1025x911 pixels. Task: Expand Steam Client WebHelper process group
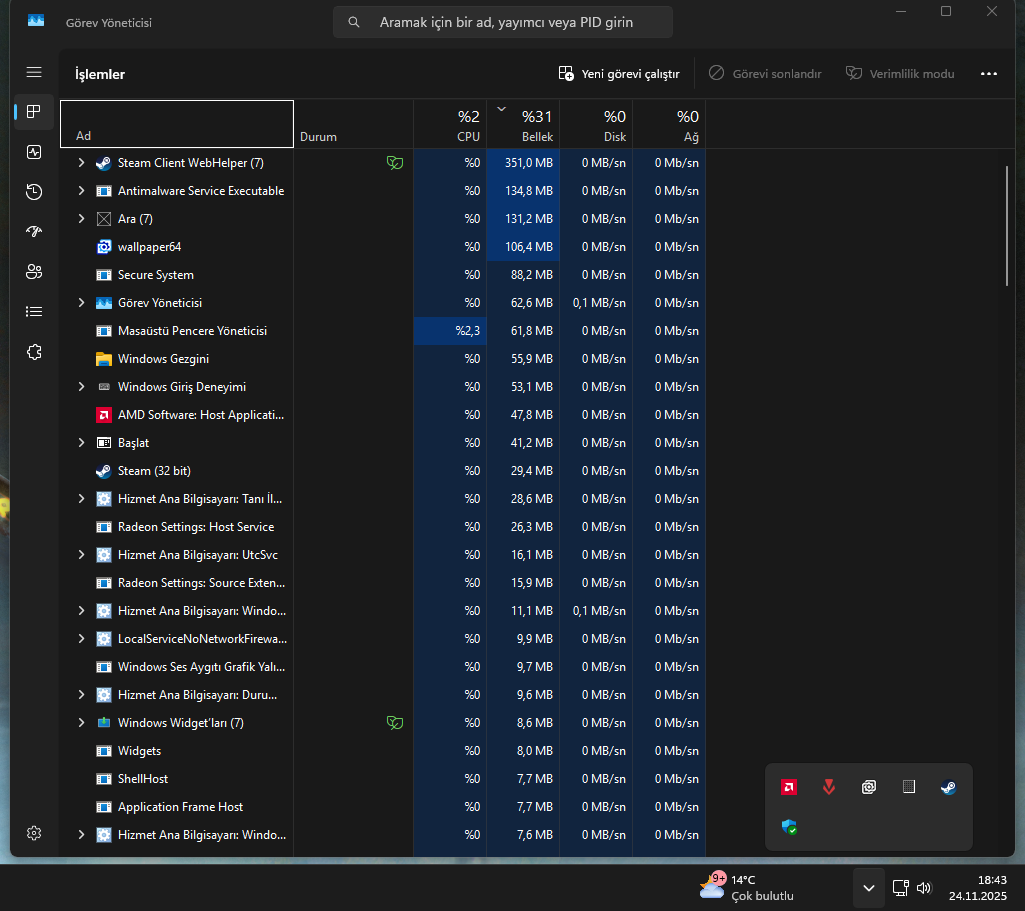tap(81, 163)
